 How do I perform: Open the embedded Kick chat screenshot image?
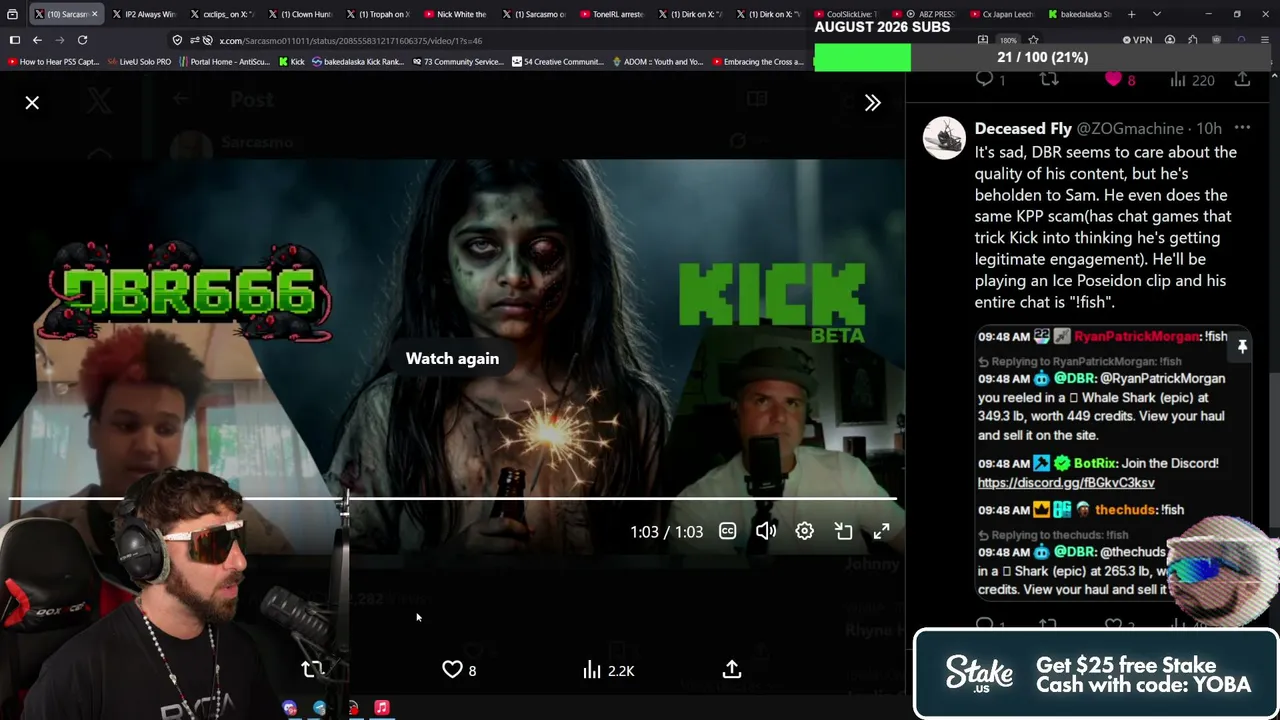[x=1113, y=462]
